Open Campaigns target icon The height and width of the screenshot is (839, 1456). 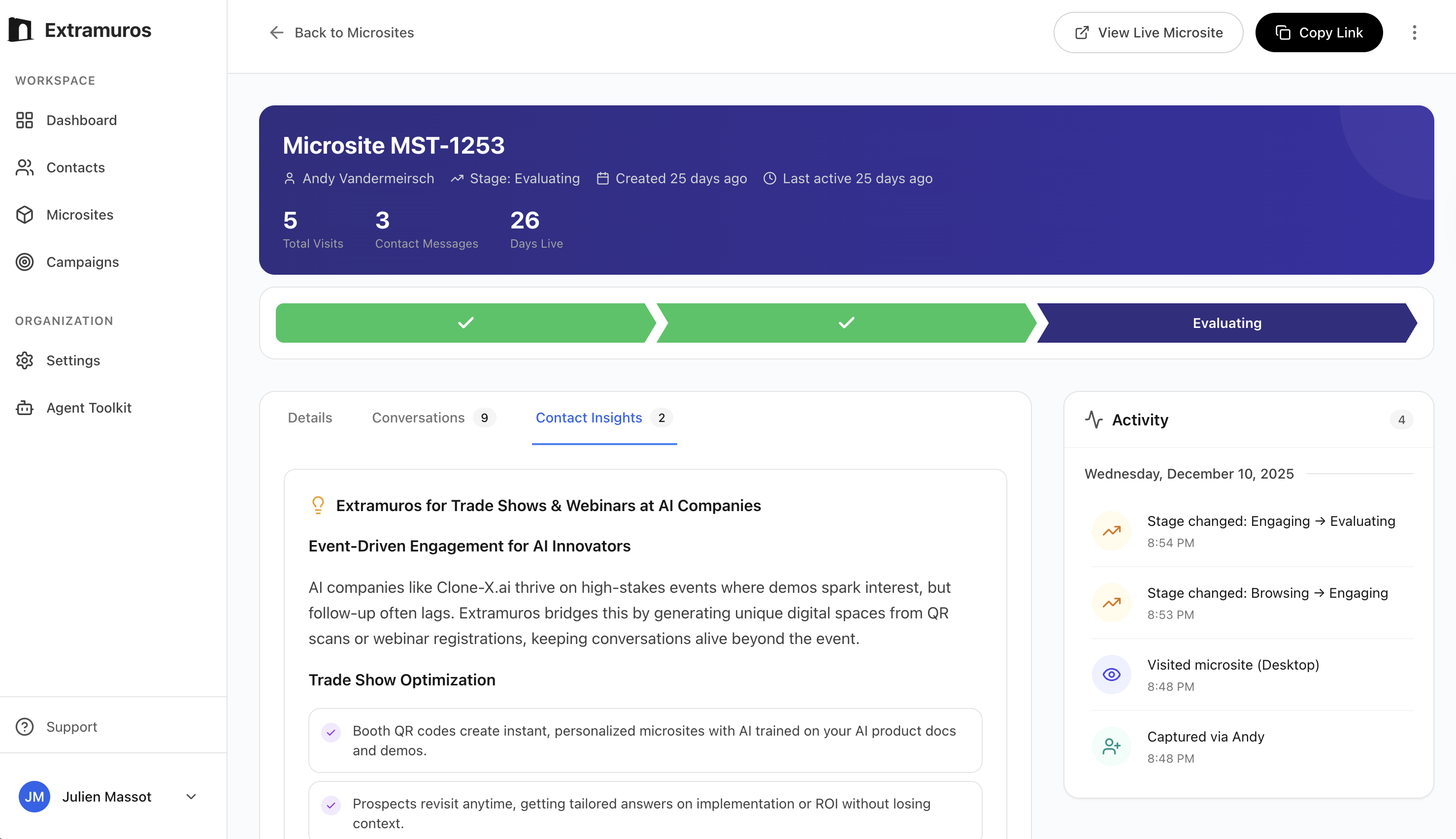pos(24,261)
